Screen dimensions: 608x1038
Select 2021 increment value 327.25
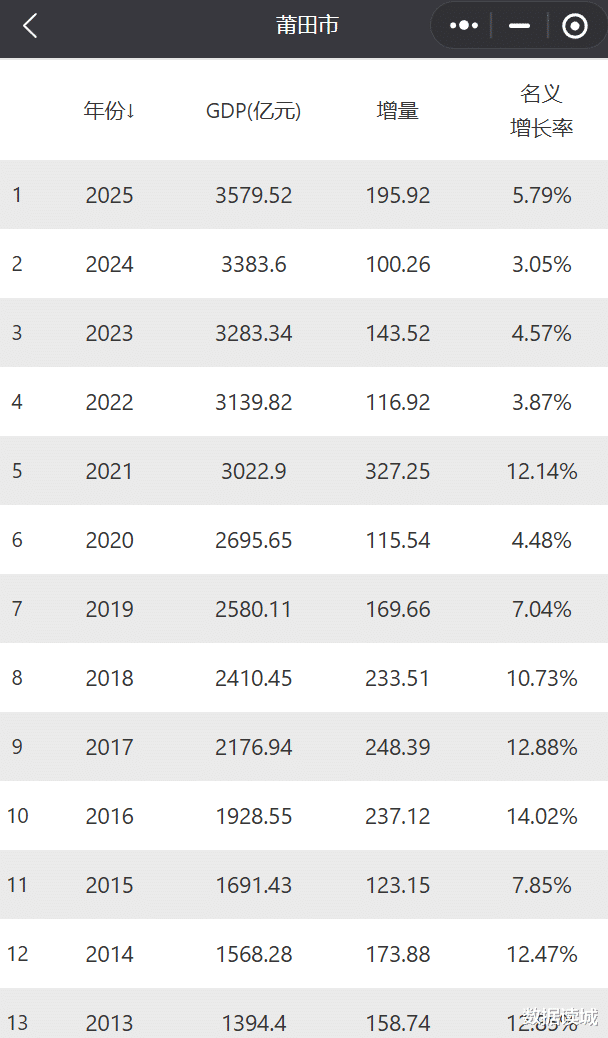(397, 471)
